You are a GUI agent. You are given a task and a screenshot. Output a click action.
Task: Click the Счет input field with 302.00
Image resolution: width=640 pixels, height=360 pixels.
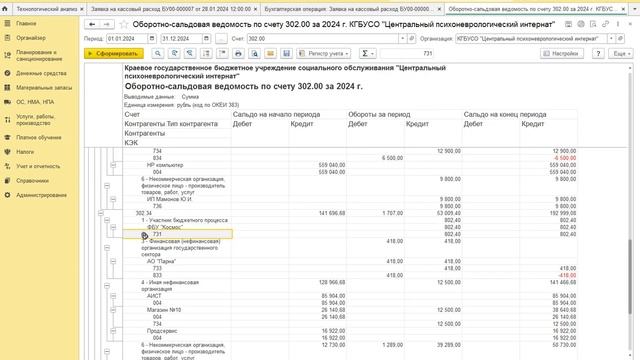point(322,39)
